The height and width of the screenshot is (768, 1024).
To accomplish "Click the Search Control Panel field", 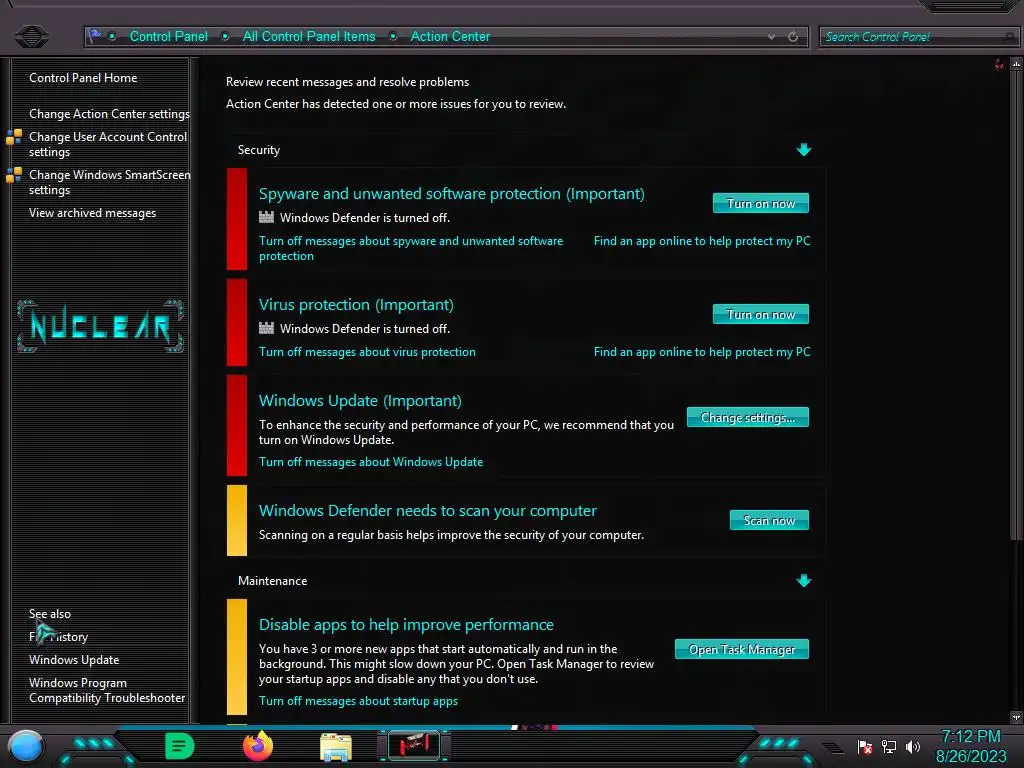I will pyautogui.click(x=918, y=37).
